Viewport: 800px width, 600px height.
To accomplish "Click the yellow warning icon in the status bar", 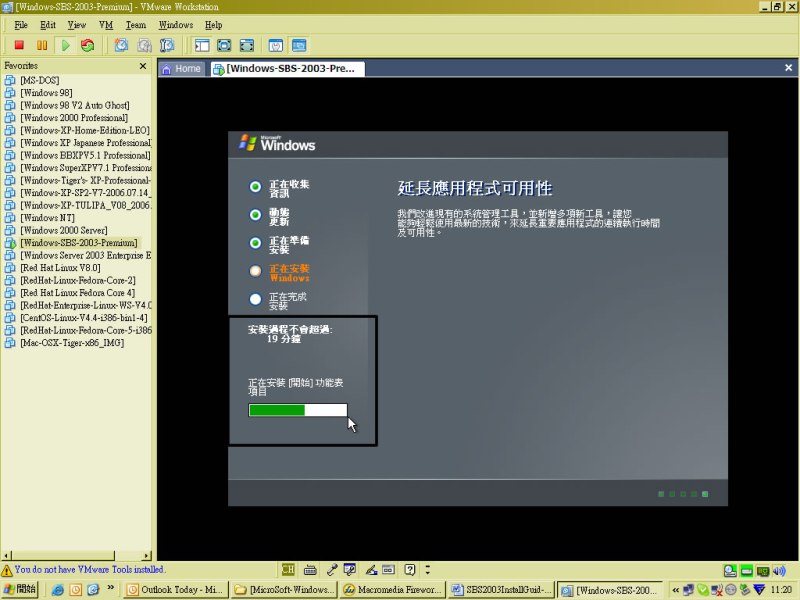I will coord(7,570).
